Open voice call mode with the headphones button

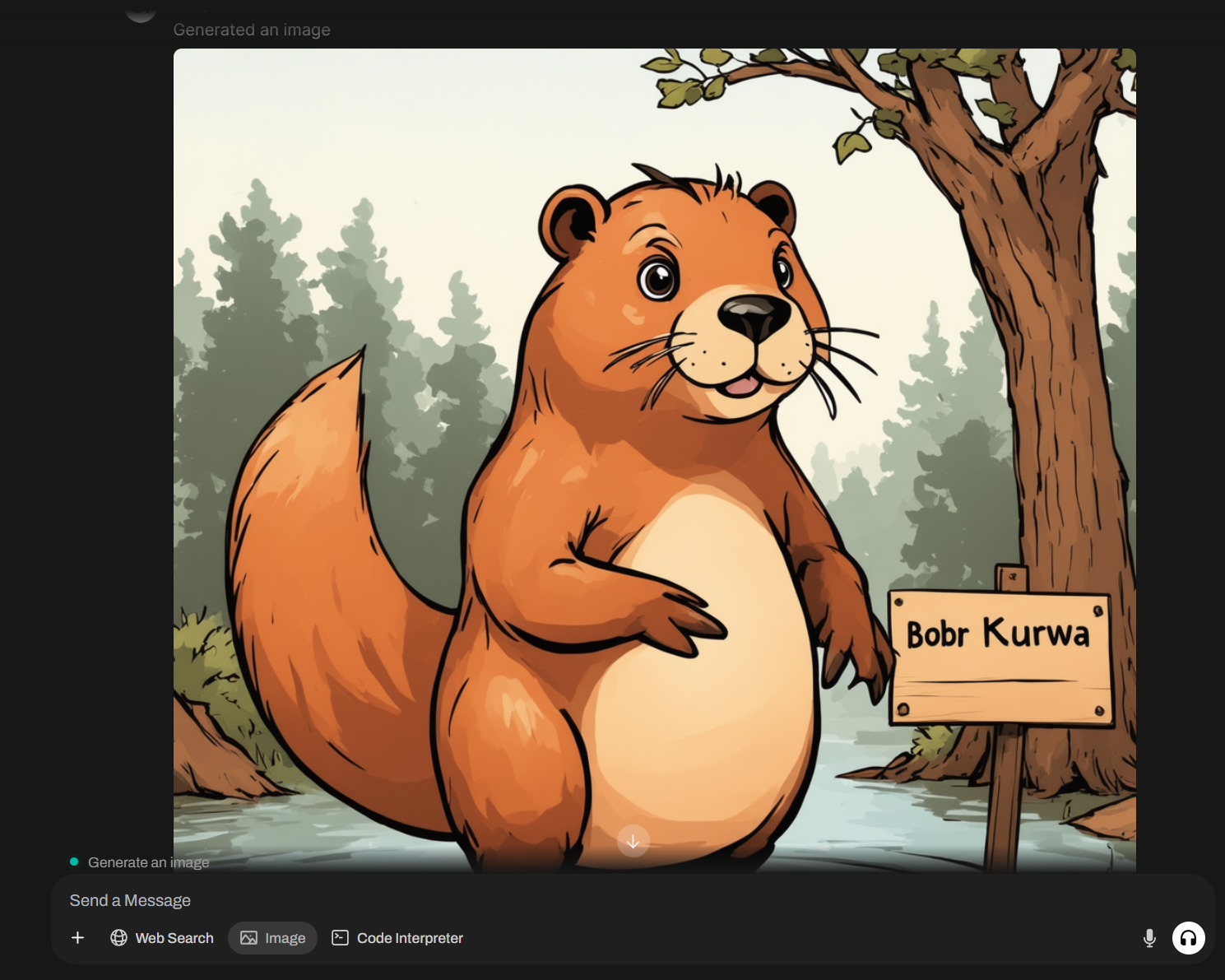tap(1188, 938)
